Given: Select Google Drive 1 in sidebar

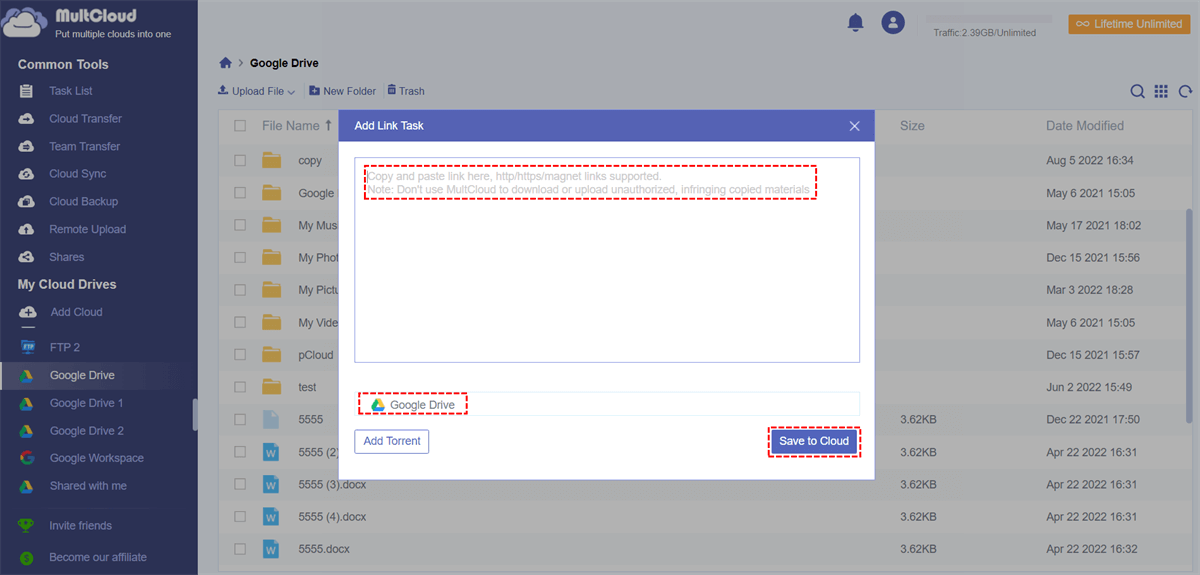Looking at the screenshot, I should pyautogui.click(x=86, y=403).
